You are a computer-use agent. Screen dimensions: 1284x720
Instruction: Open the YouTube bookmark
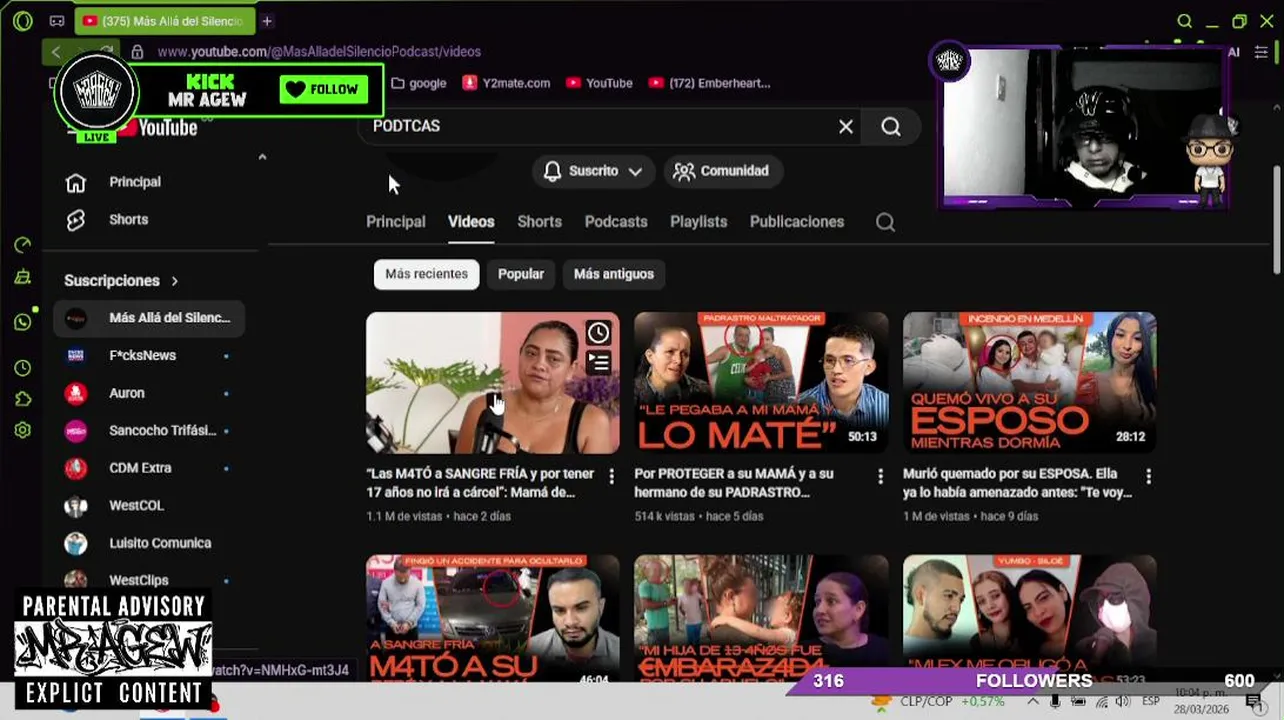pyautogui.click(x=599, y=83)
